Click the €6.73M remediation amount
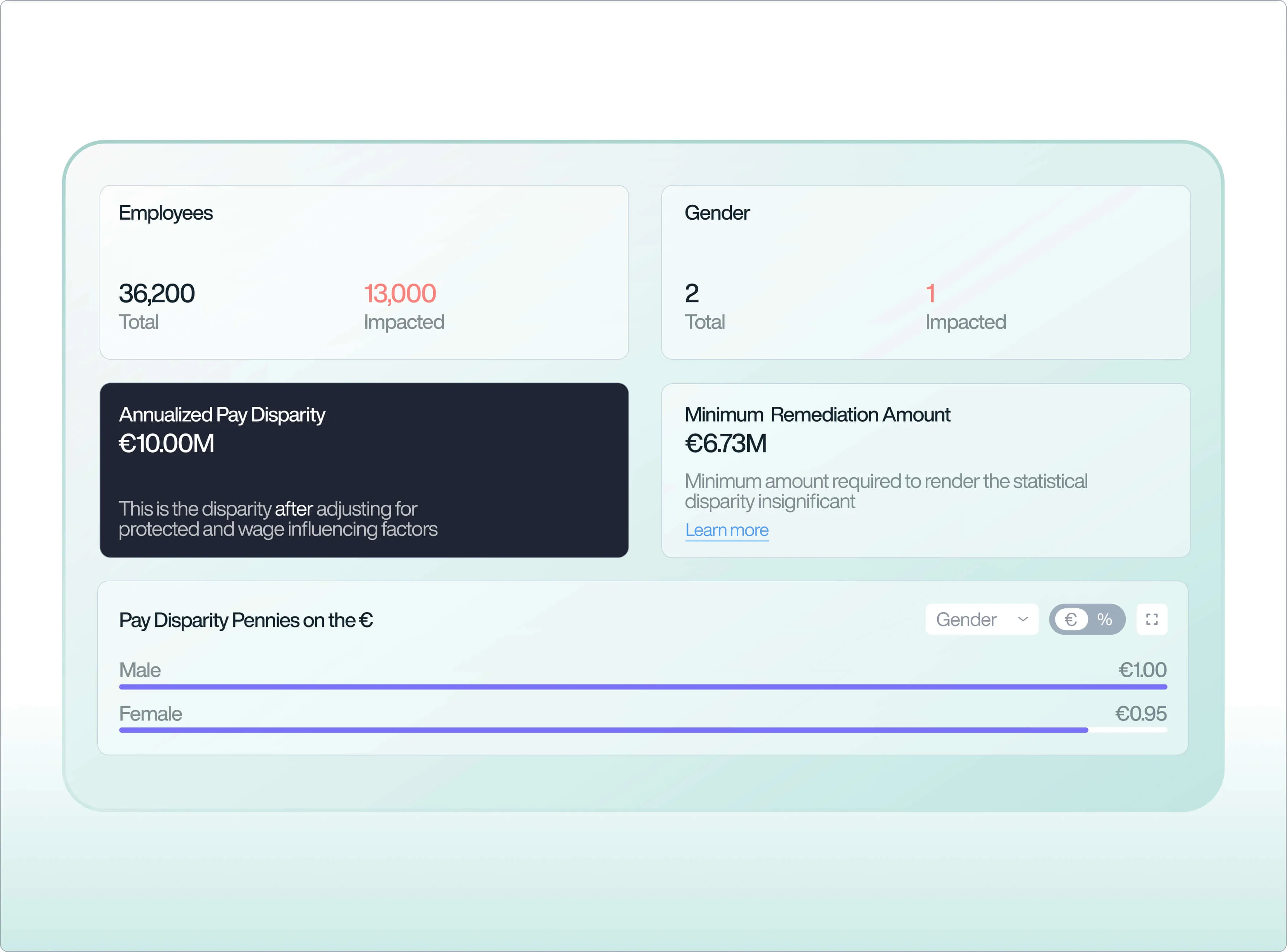The height and width of the screenshot is (952, 1287). [x=726, y=443]
